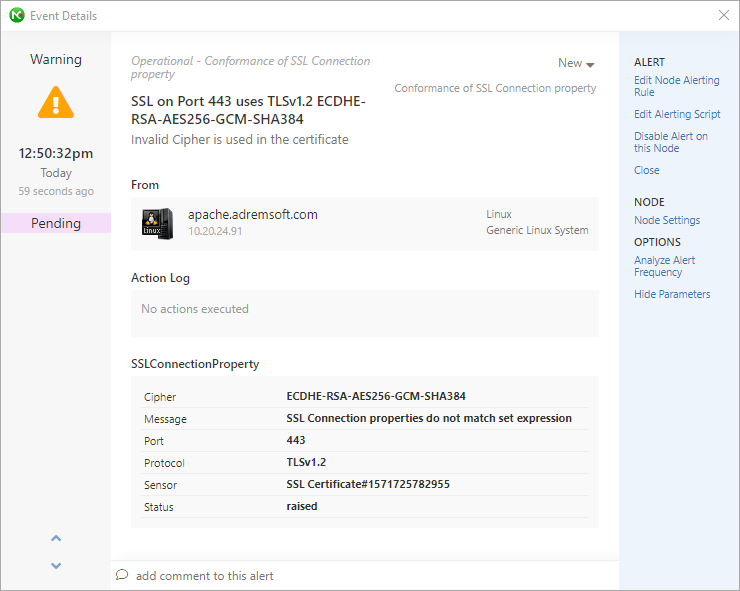Click the Protocol value TLSv1.2
This screenshot has height=591, width=740.
(306, 462)
